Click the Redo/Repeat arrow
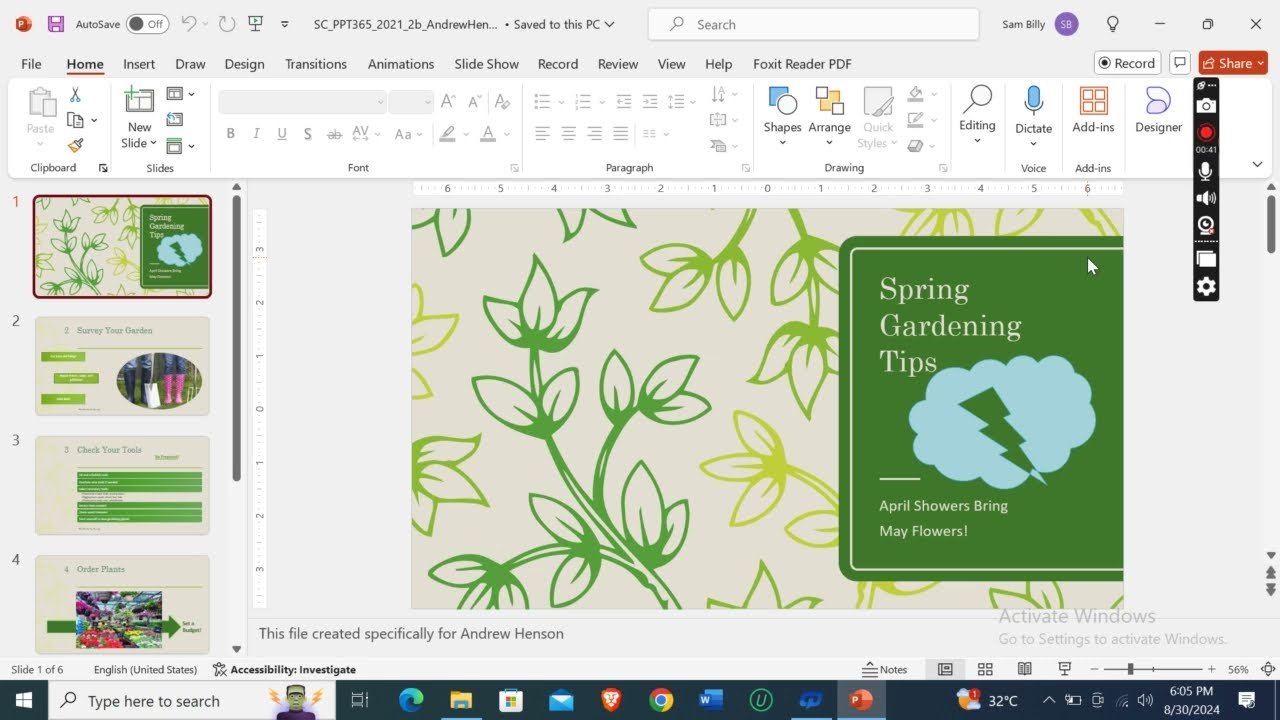This screenshot has width=1280, height=720. (227, 24)
